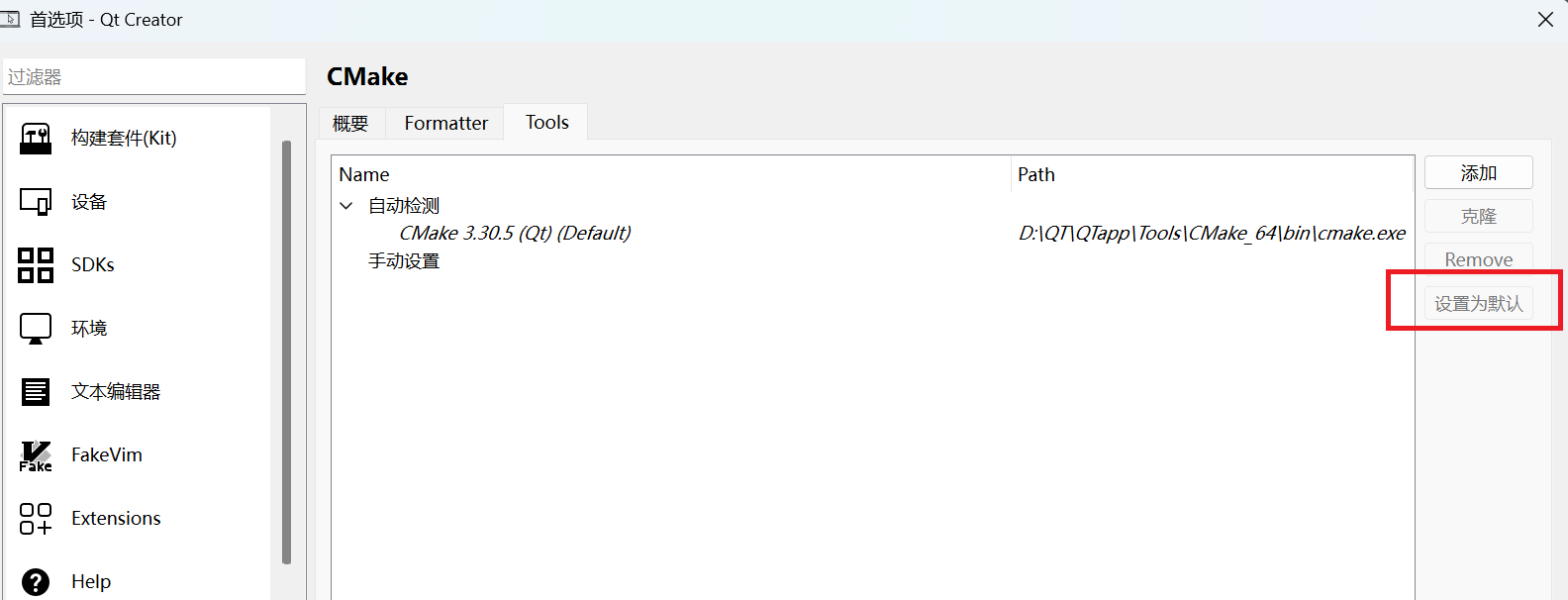Select the Tools tab
This screenshot has width=1568, height=600.
[x=547, y=122]
